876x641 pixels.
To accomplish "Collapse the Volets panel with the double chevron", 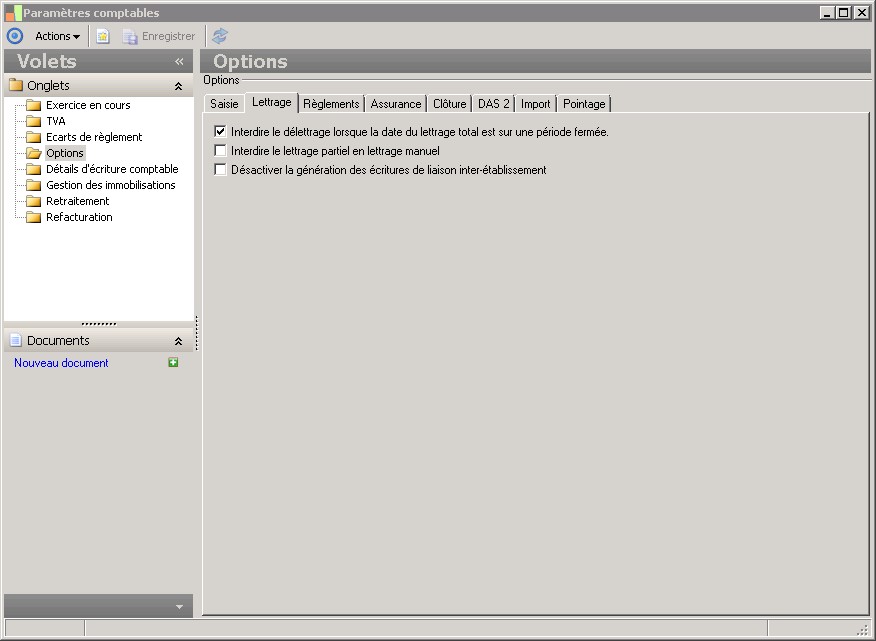I will pos(179,61).
